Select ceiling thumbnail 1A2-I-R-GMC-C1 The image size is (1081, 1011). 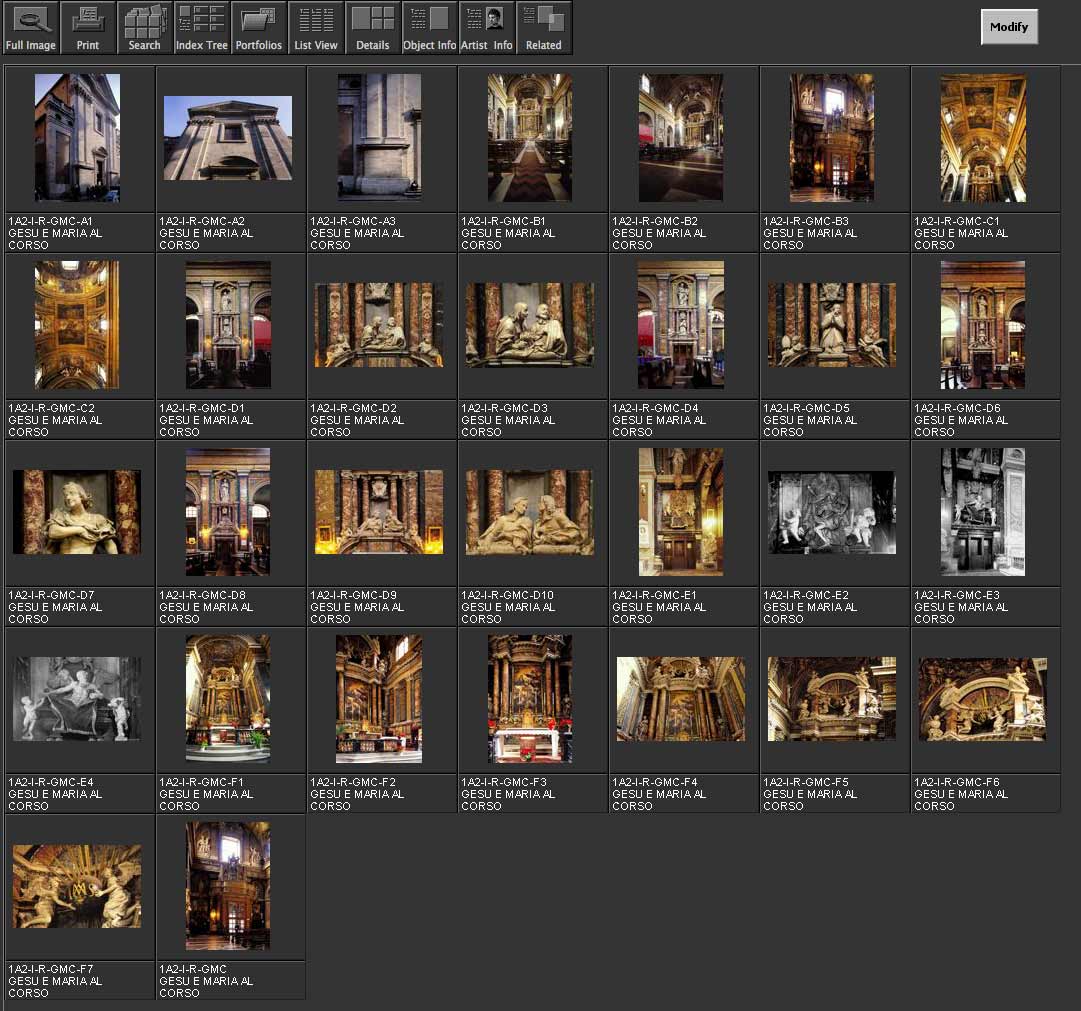(983, 138)
